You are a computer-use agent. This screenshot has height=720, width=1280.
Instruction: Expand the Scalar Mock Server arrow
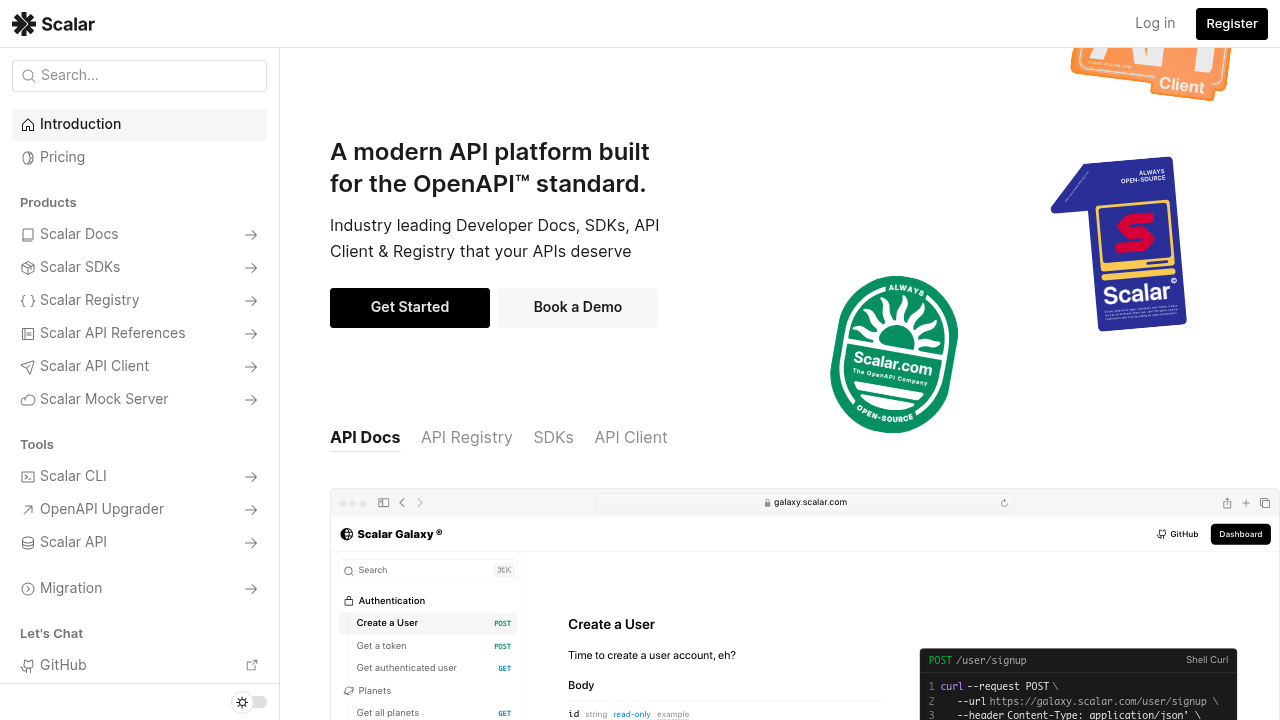251,400
